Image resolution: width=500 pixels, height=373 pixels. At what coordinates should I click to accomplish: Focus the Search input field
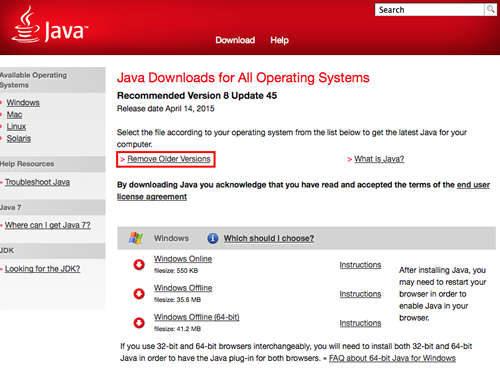[x=430, y=10]
